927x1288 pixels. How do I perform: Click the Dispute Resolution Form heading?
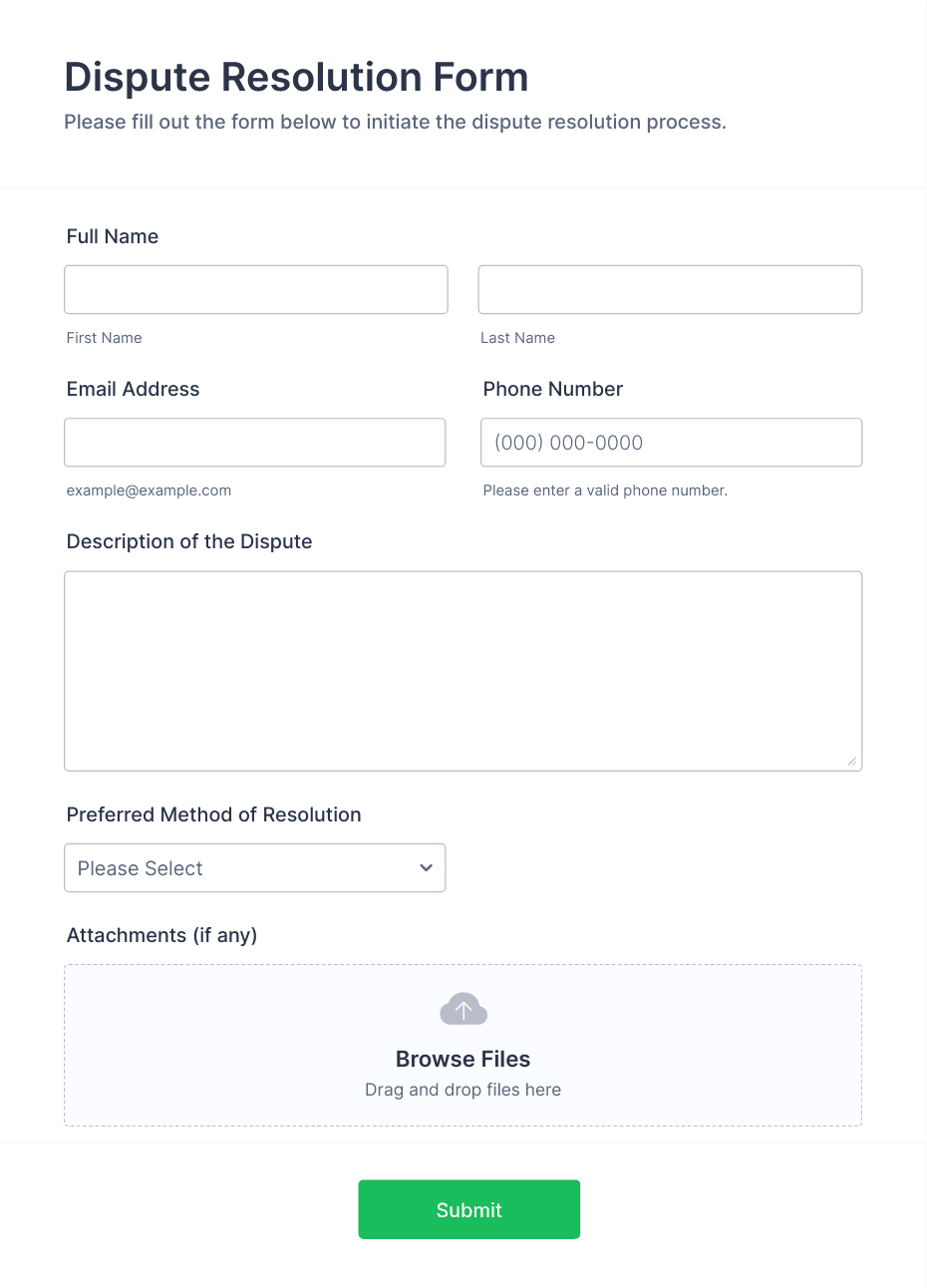(296, 77)
